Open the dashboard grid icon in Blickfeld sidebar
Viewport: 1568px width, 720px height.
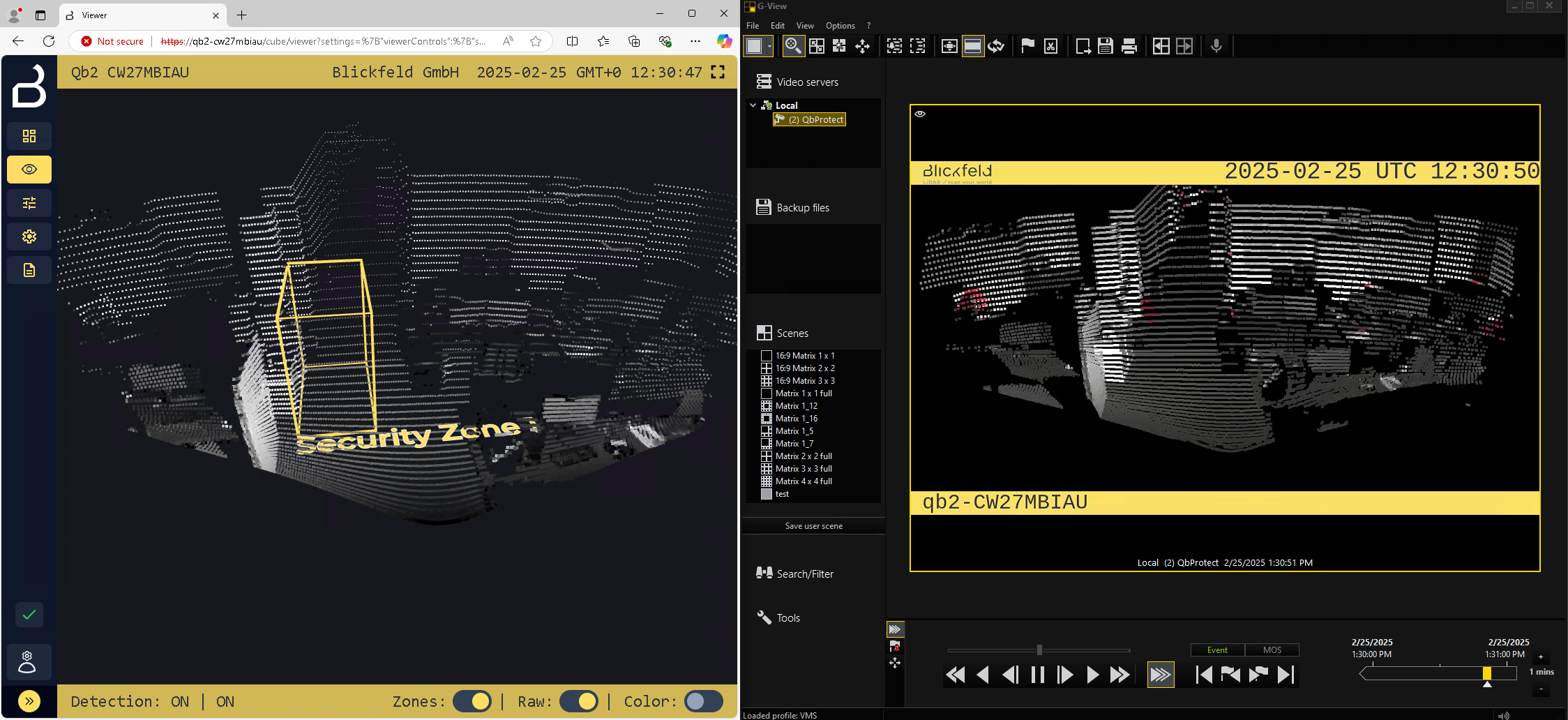coord(29,136)
